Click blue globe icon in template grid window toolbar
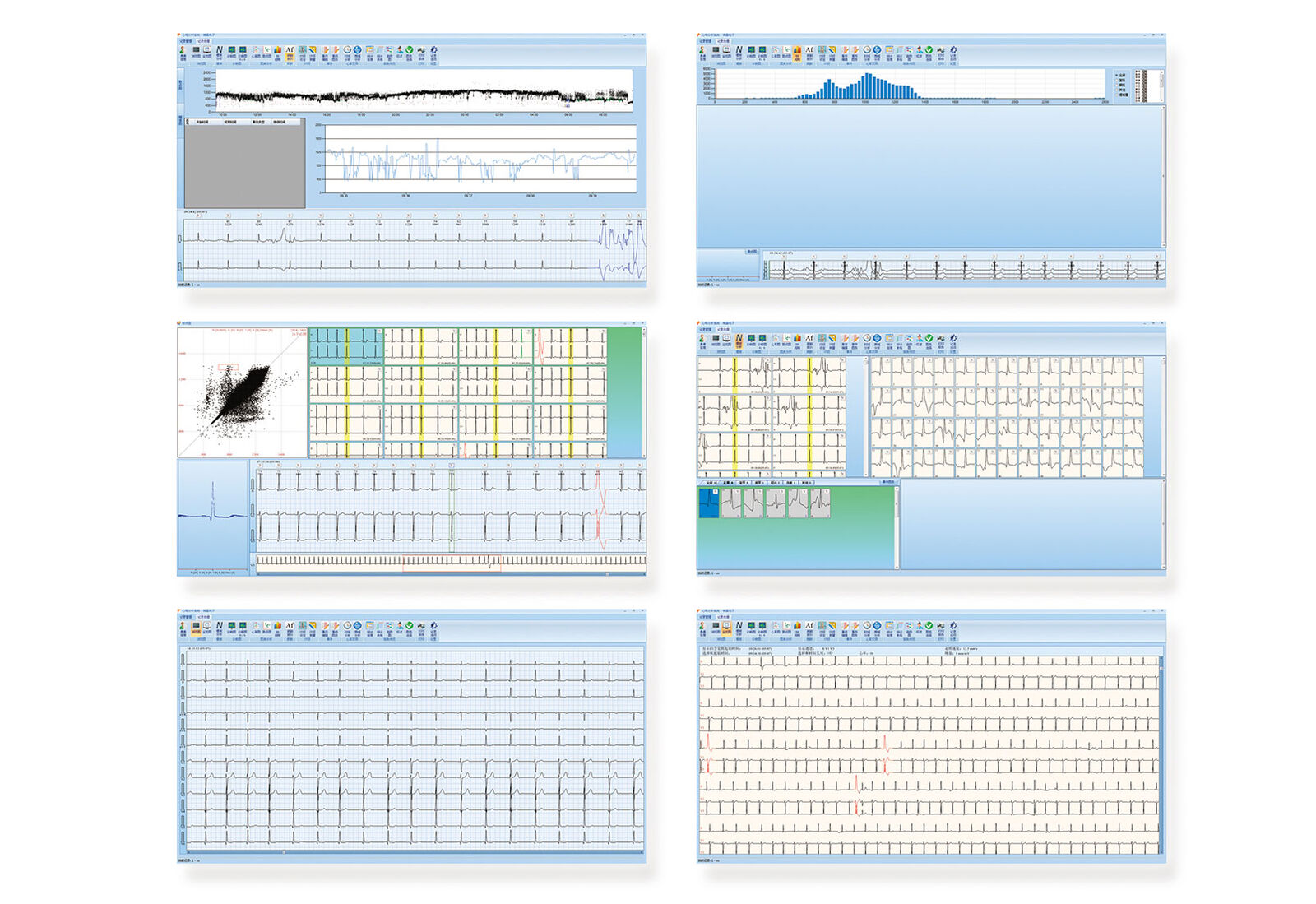 (877, 339)
